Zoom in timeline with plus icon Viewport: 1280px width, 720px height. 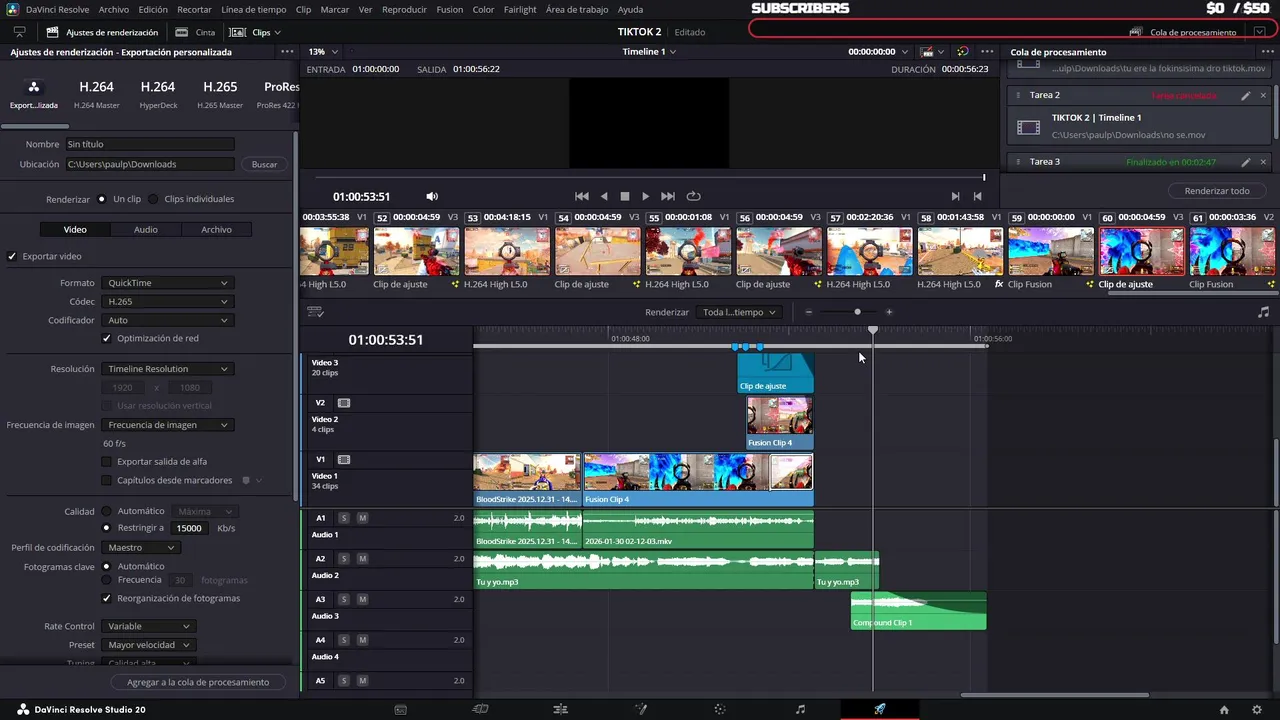click(889, 312)
